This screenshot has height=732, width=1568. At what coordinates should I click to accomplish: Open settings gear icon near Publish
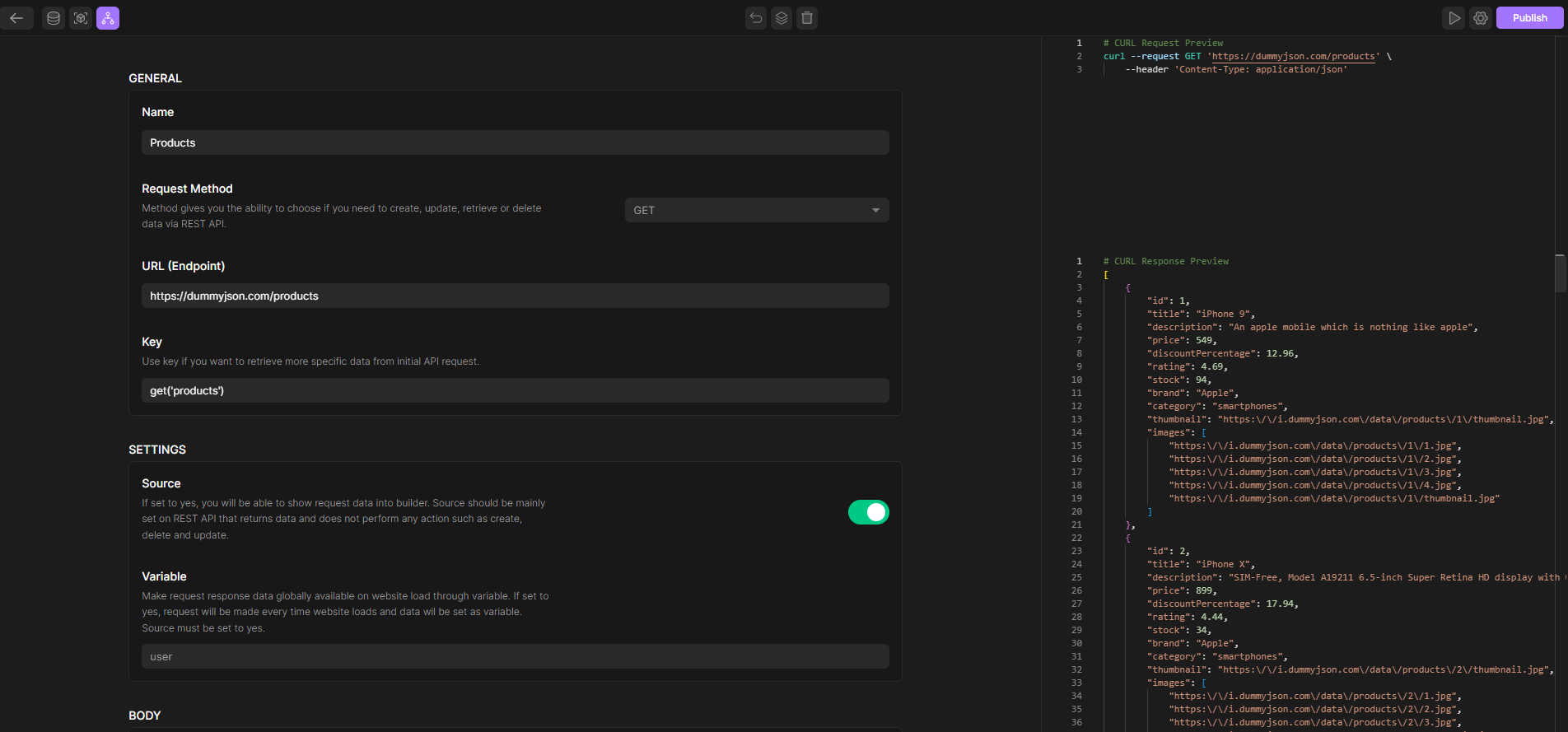pyautogui.click(x=1481, y=18)
